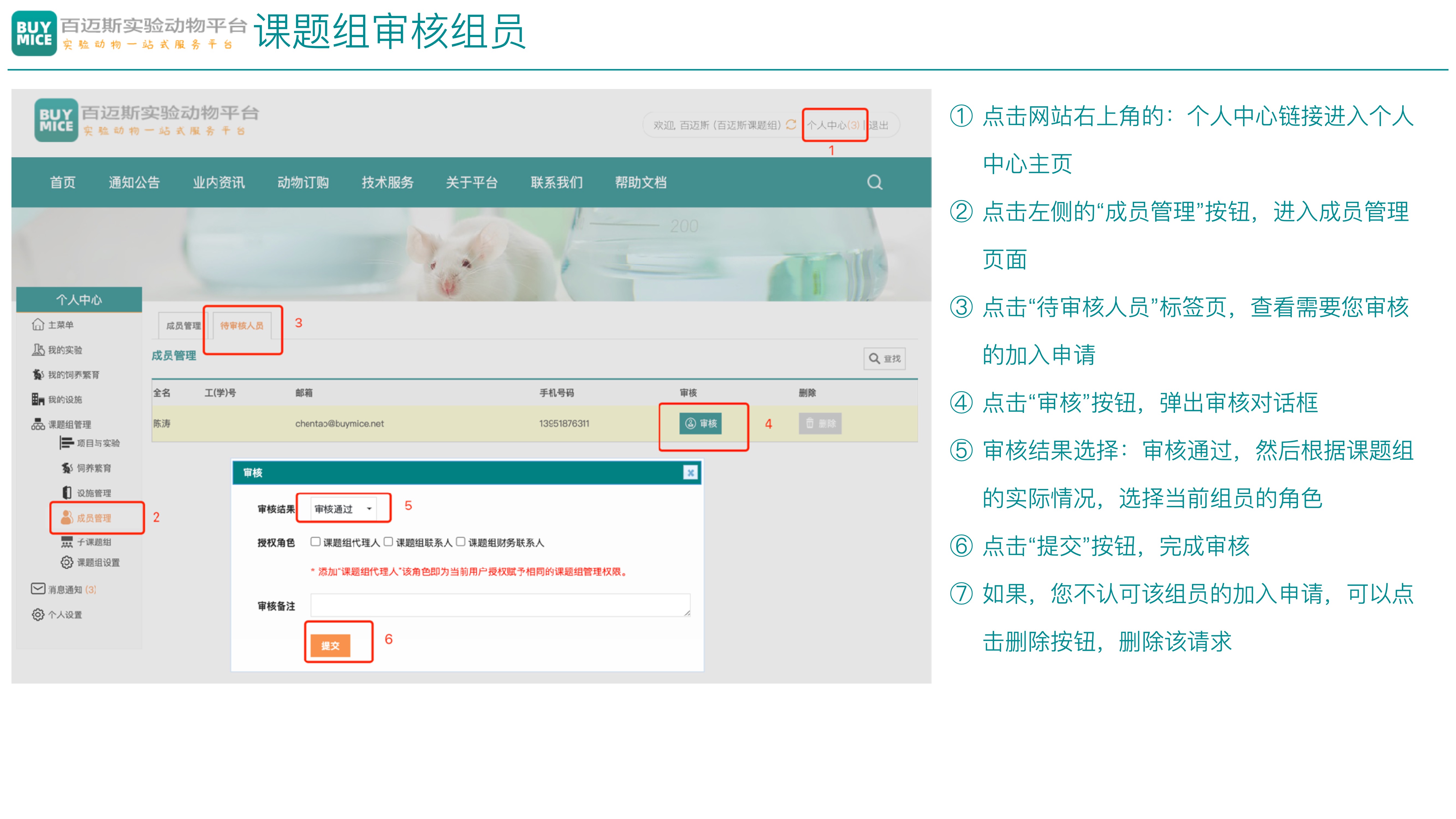1456x819 pixels.
Task: Switch to the 待审核人员 tab
Action: pyautogui.click(x=242, y=326)
